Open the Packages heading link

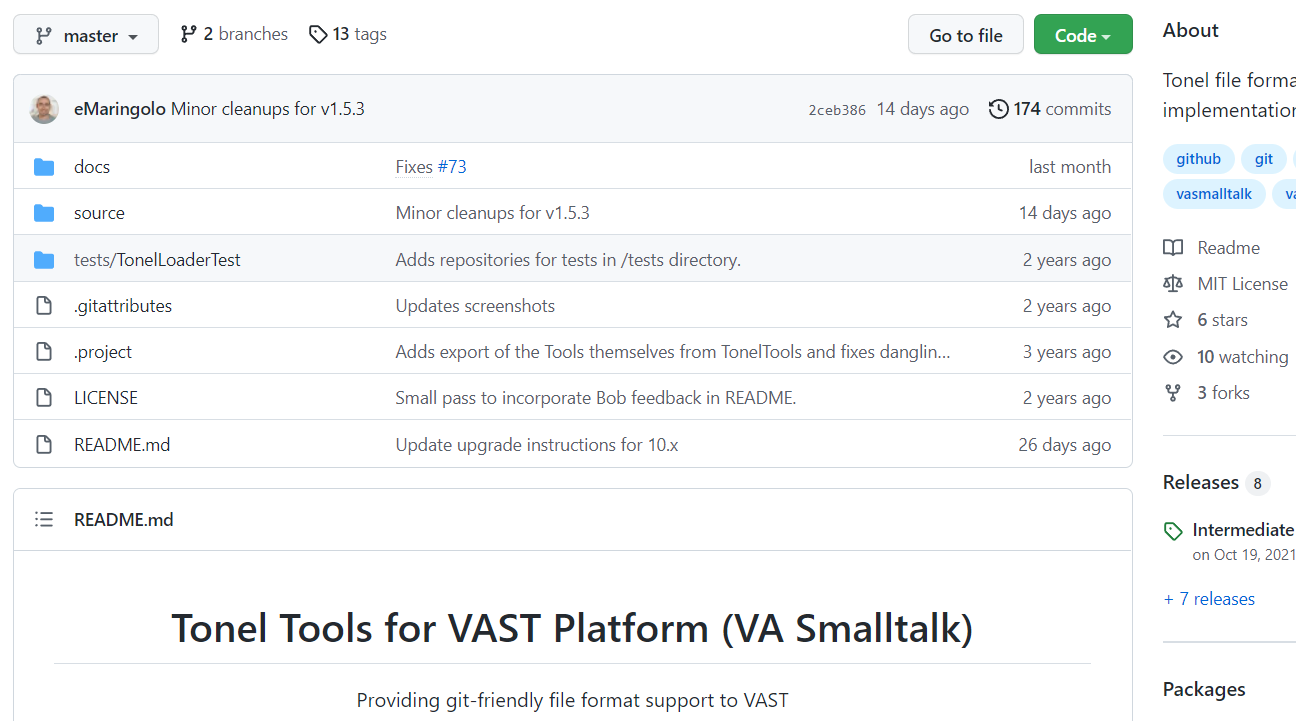click(1204, 689)
